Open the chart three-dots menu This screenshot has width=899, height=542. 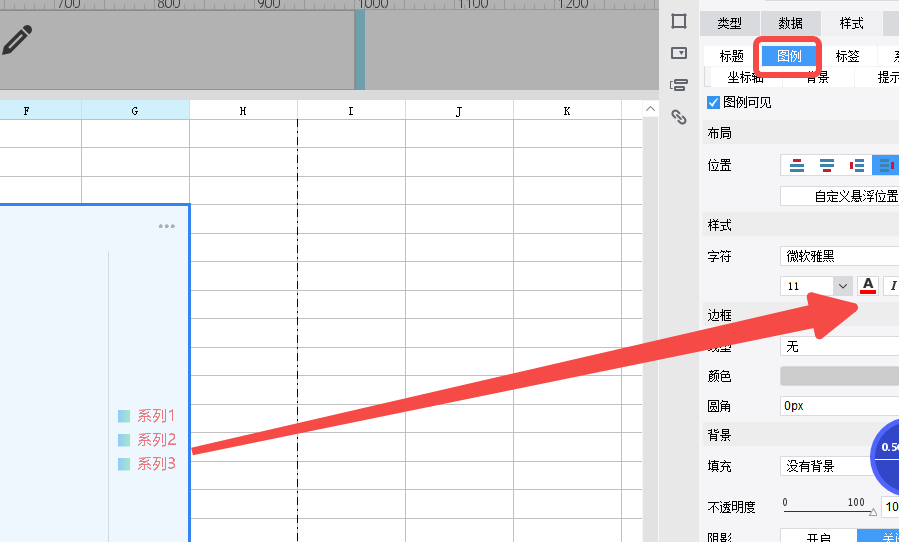tap(167, 226)
